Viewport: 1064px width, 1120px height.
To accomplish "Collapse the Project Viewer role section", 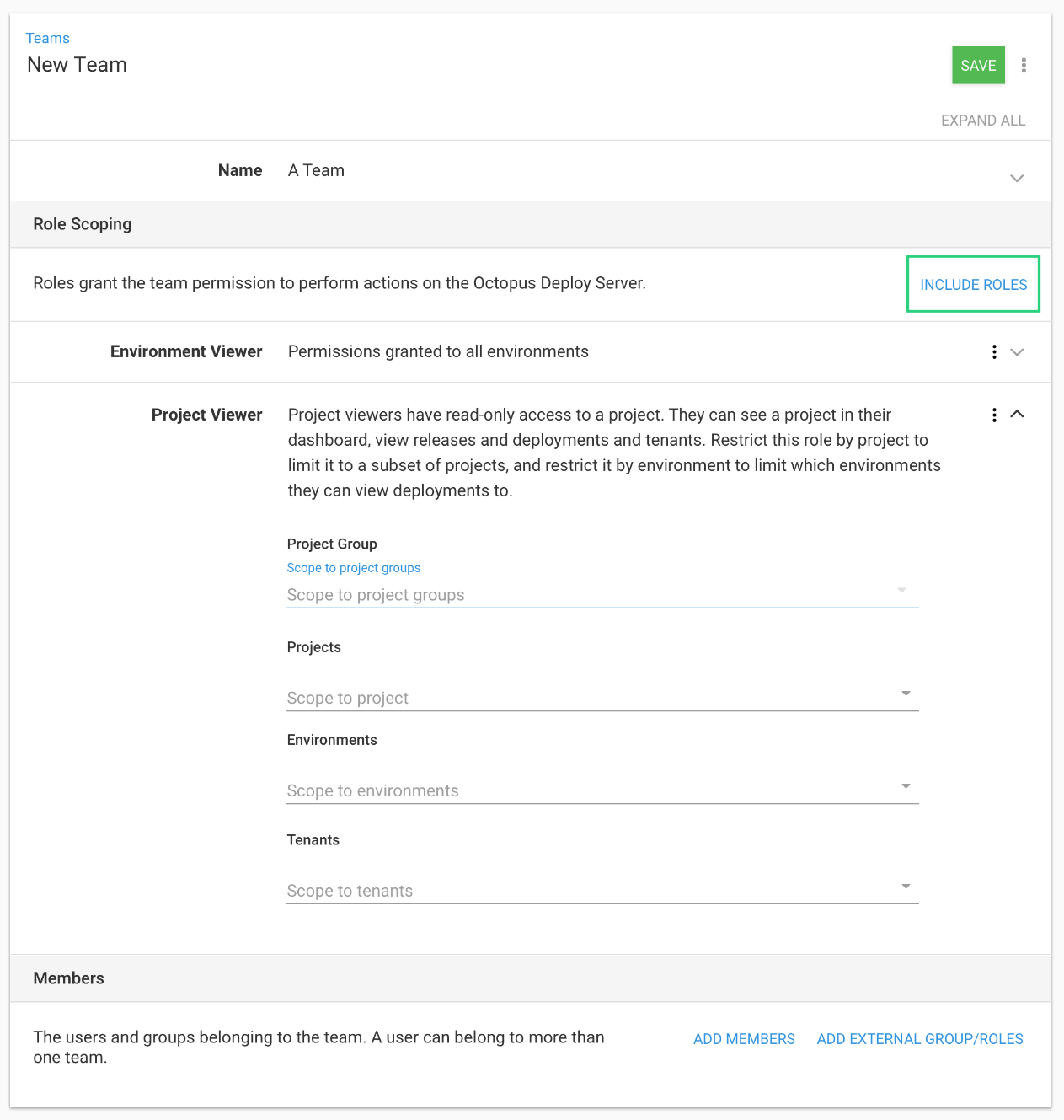I will tap(1017, 414).
